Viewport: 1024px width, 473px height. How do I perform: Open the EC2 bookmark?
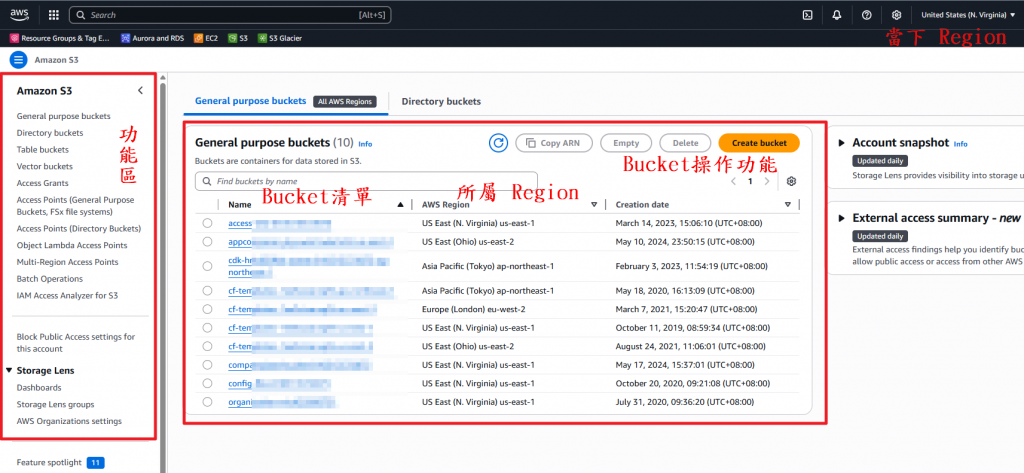pyautogui.click(x=206, y=38)
